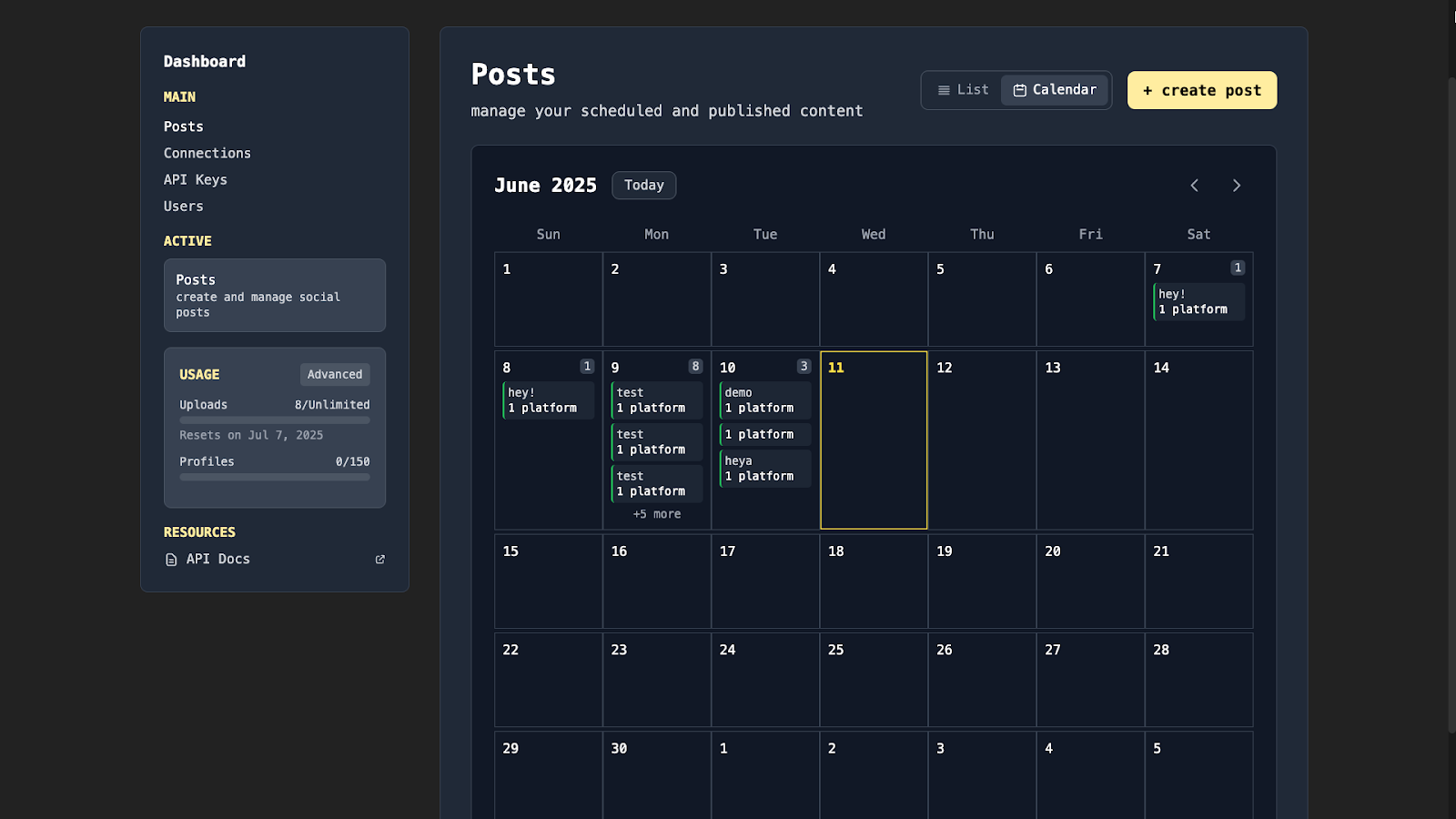Click the badge showing 1 post on June 8

[x=586, y=366]
